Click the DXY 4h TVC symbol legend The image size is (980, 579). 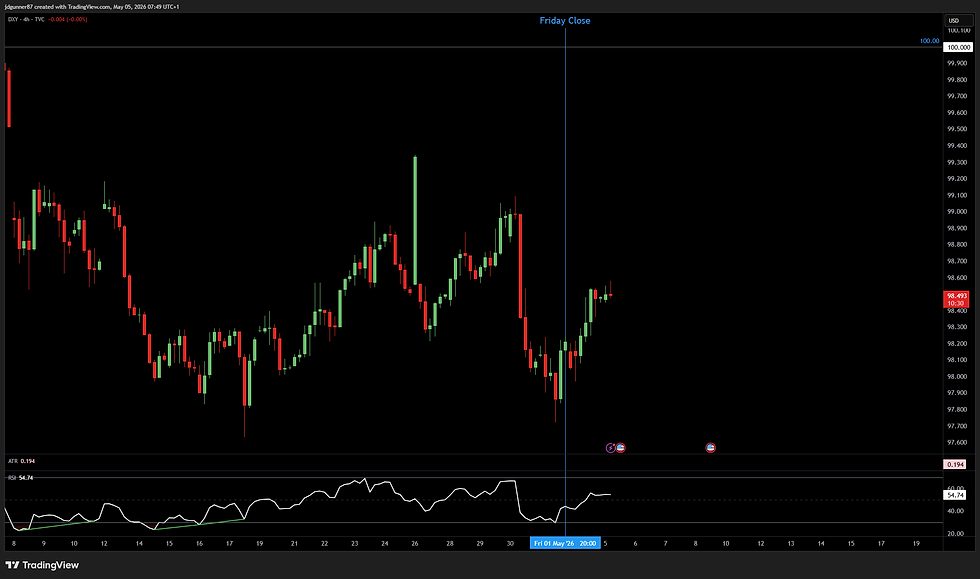pyautogui.click(x=26, y=19)
